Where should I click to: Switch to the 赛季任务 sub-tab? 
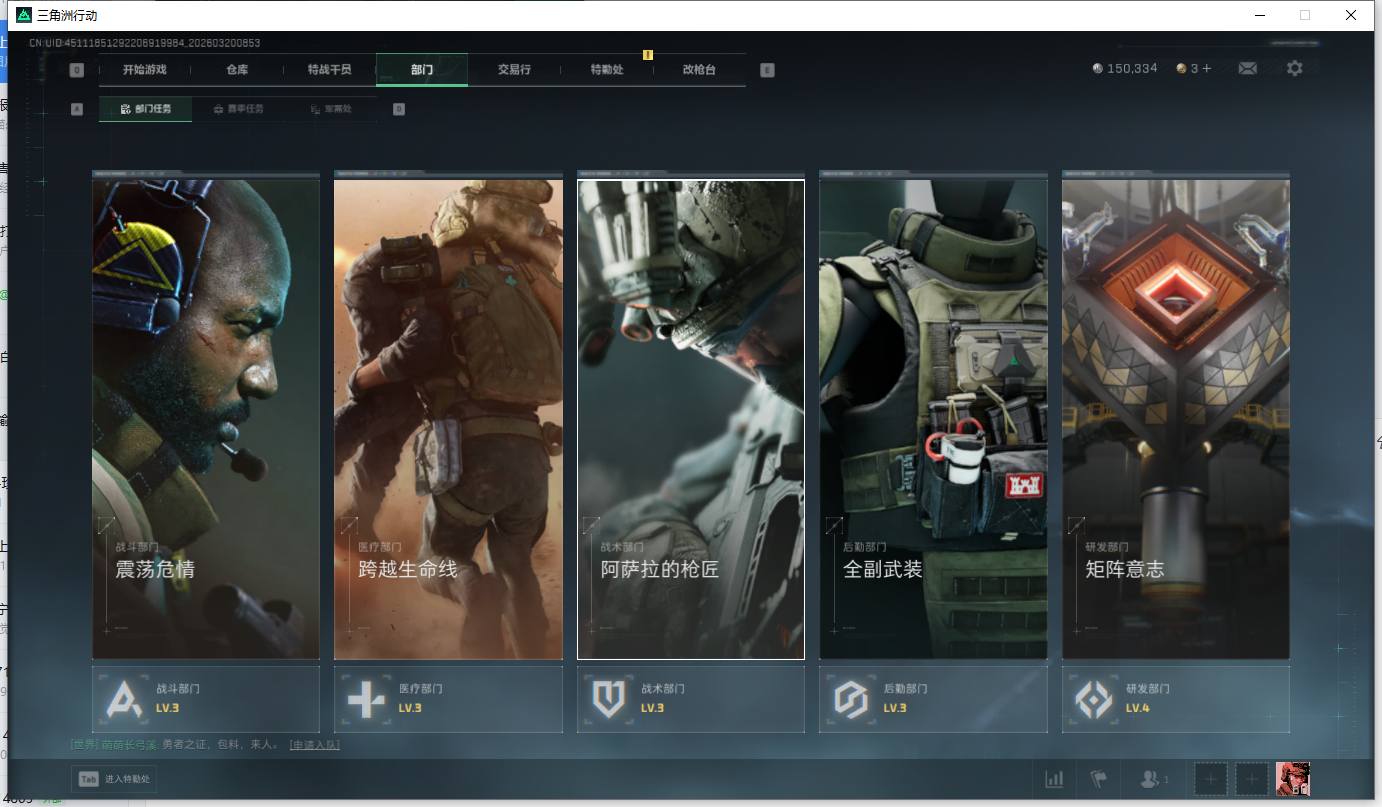click(x=239, y=109)
